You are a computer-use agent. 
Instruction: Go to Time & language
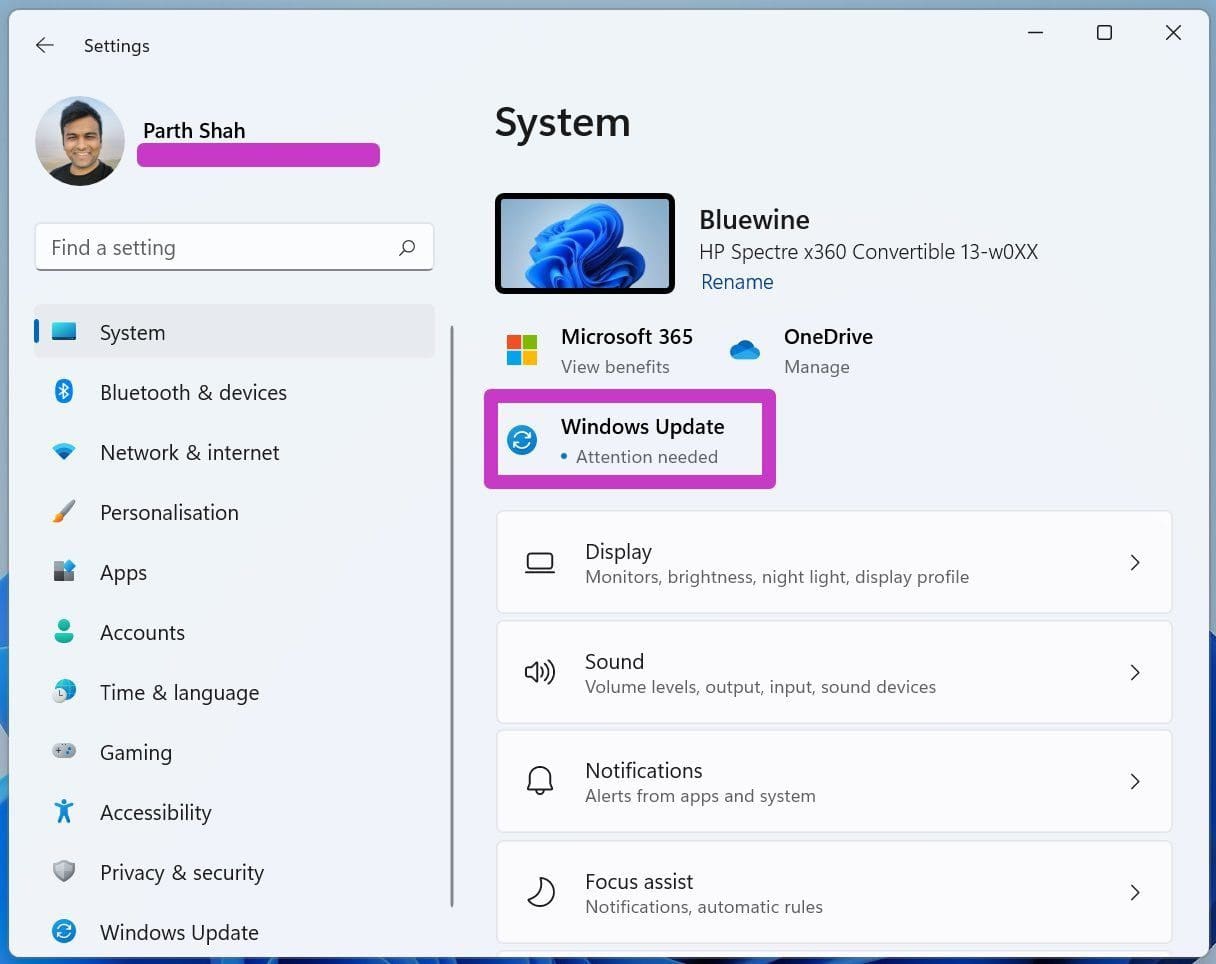click(x=234, y=692)
